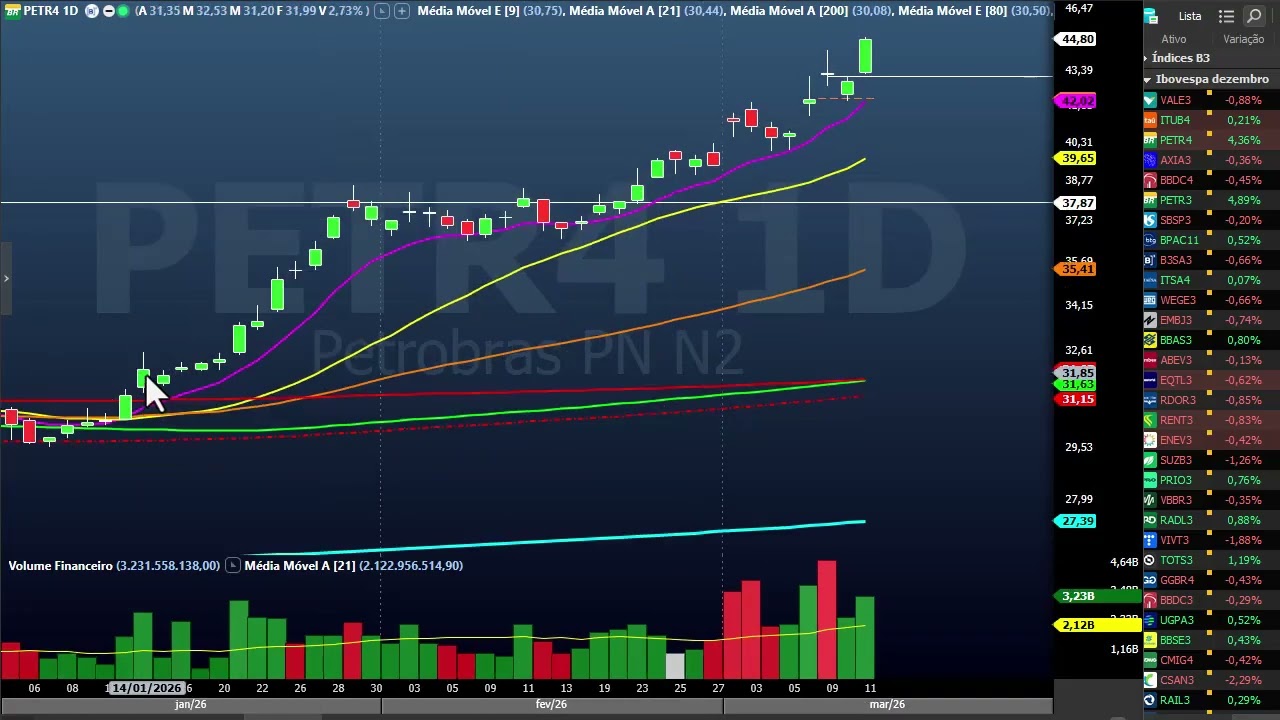Click the orange 35,41 price tag

click(x=1077, y=269)
